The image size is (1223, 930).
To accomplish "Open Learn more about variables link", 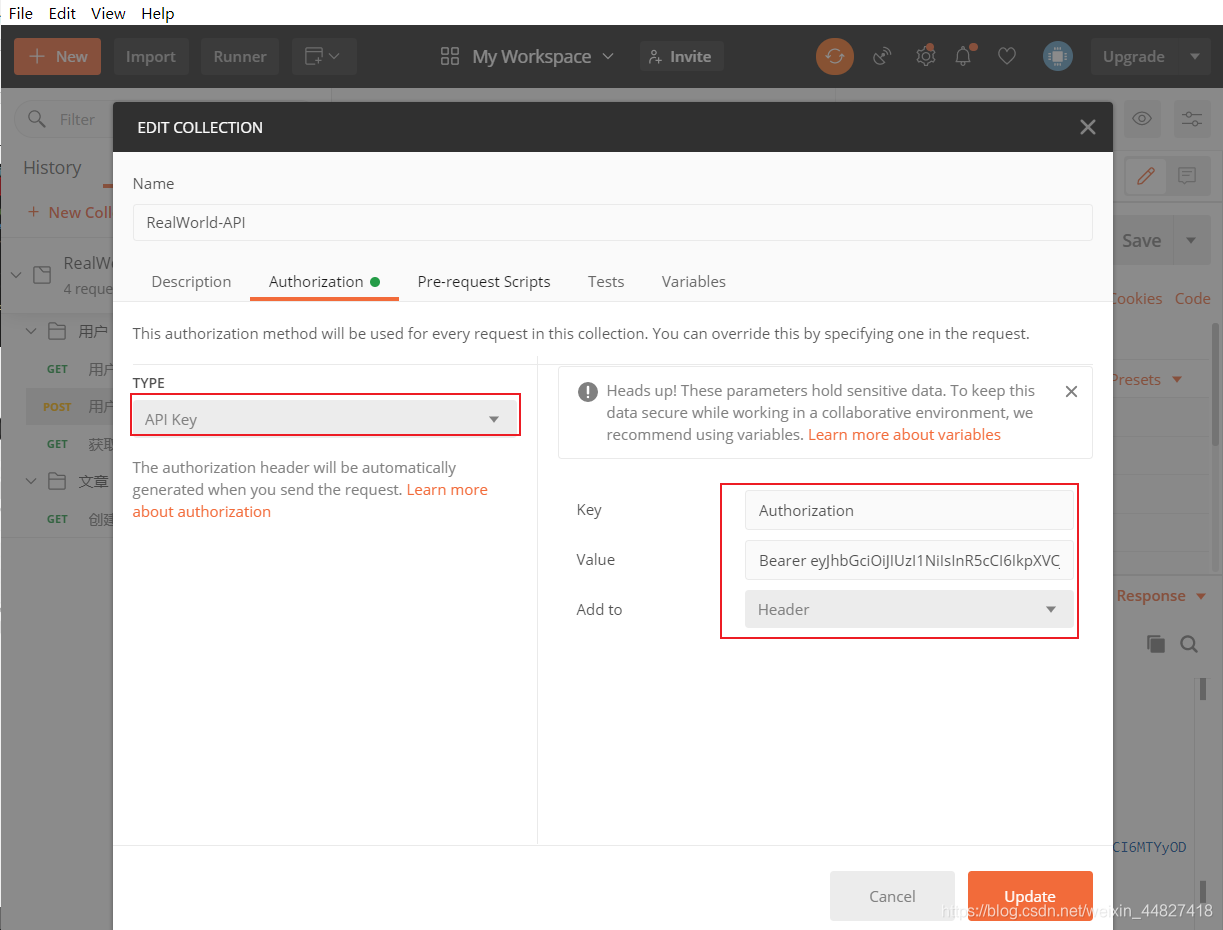I will click(x=904, y=435).
